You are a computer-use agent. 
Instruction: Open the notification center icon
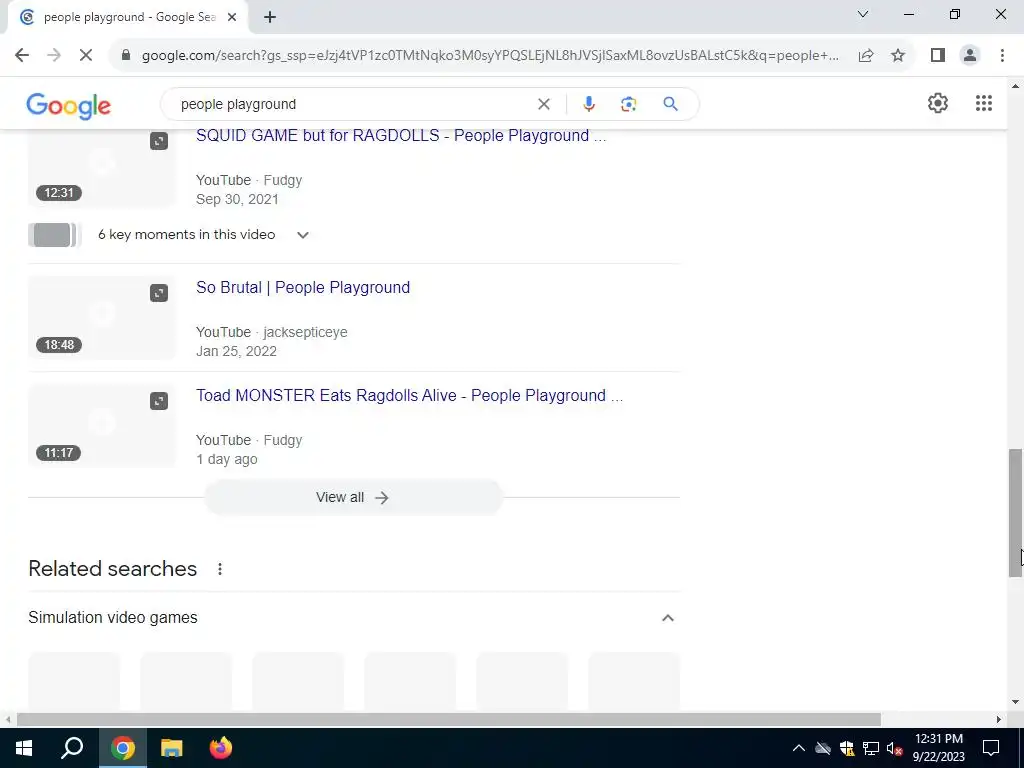pyautogui.click(x=991, y=748)
